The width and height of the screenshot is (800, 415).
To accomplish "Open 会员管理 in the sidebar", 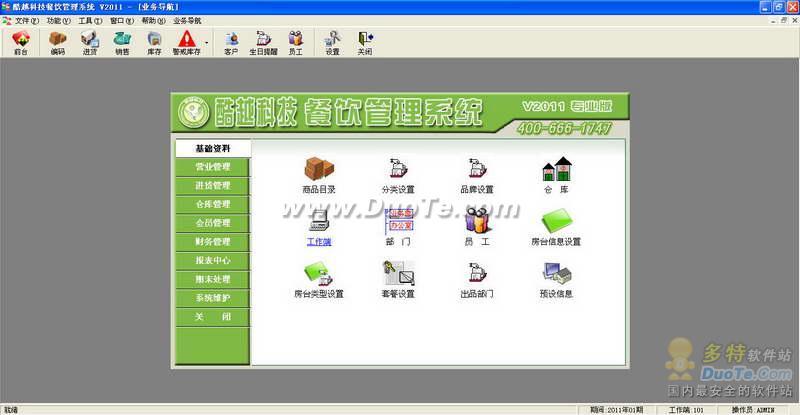I will click(x=213, y=223).
